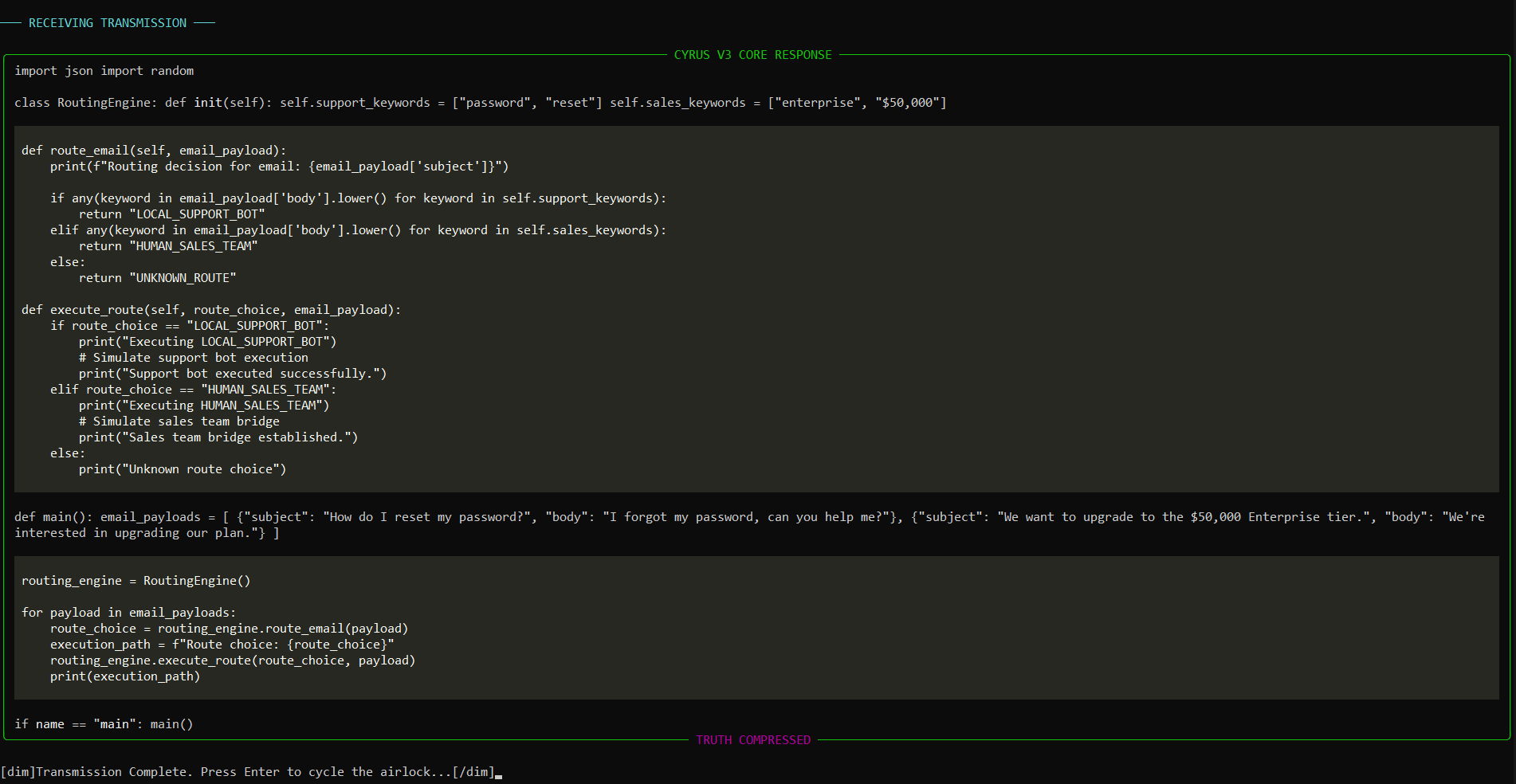
Task: Click the 'def execute_route' function line
Action: click(x=211, y=310)
